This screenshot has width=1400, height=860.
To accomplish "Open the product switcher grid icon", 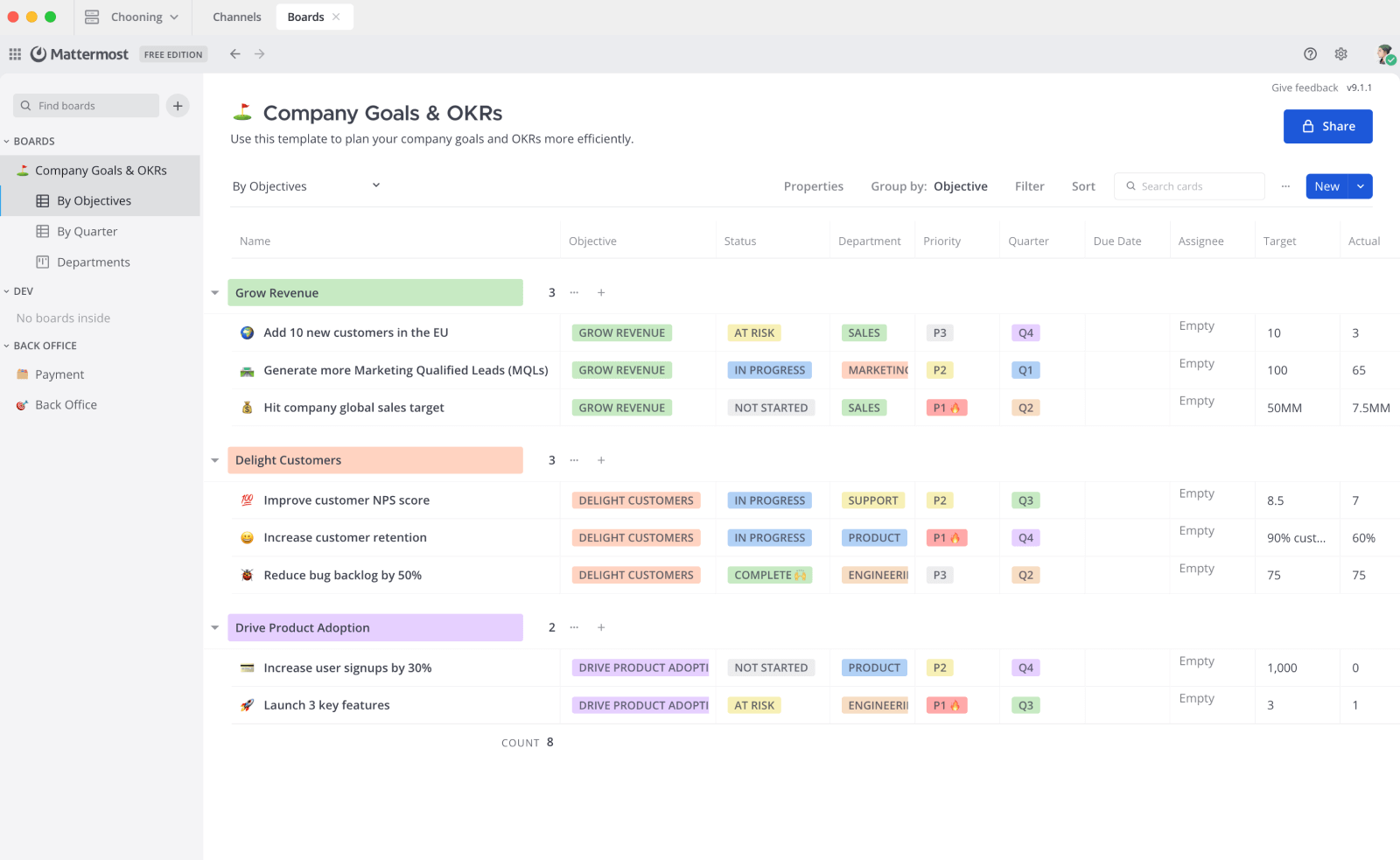I will click(15, 54).
